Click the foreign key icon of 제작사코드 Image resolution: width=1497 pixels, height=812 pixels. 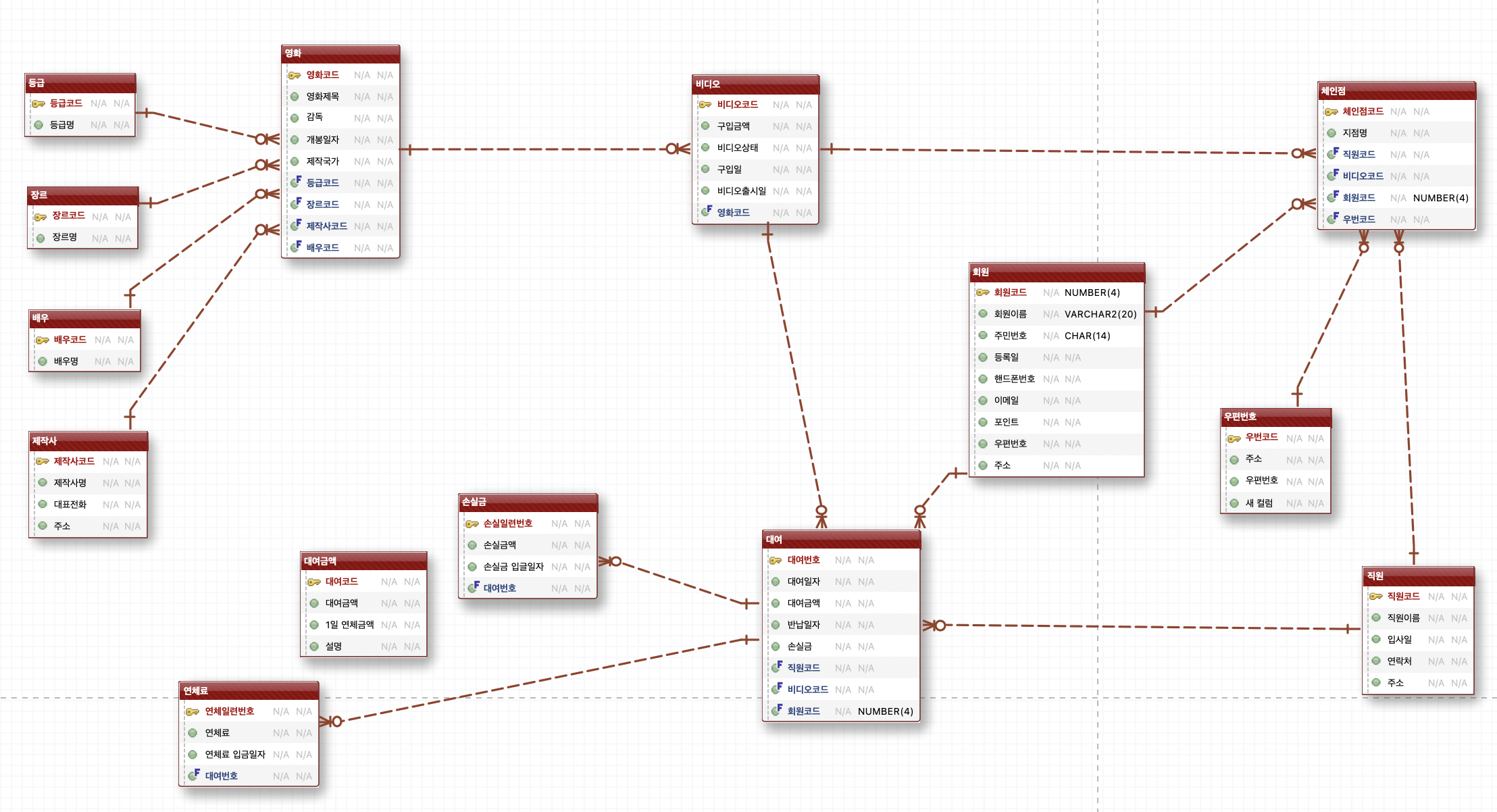click(x=295, y=226)
